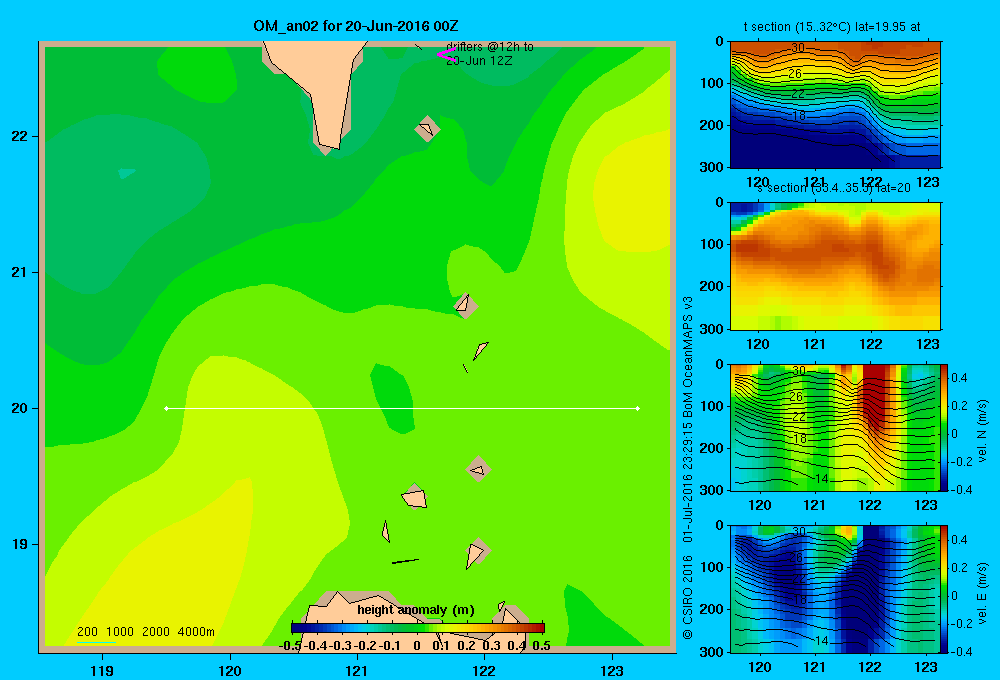This screenshot has height=680, width=1000.
Task: Click latitude label '19' on main map
Action: pos(20,544)
